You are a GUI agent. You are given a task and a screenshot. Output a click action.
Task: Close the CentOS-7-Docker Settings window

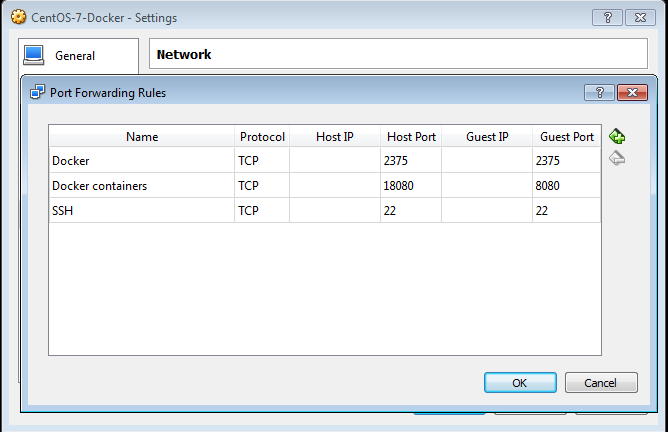640,18
